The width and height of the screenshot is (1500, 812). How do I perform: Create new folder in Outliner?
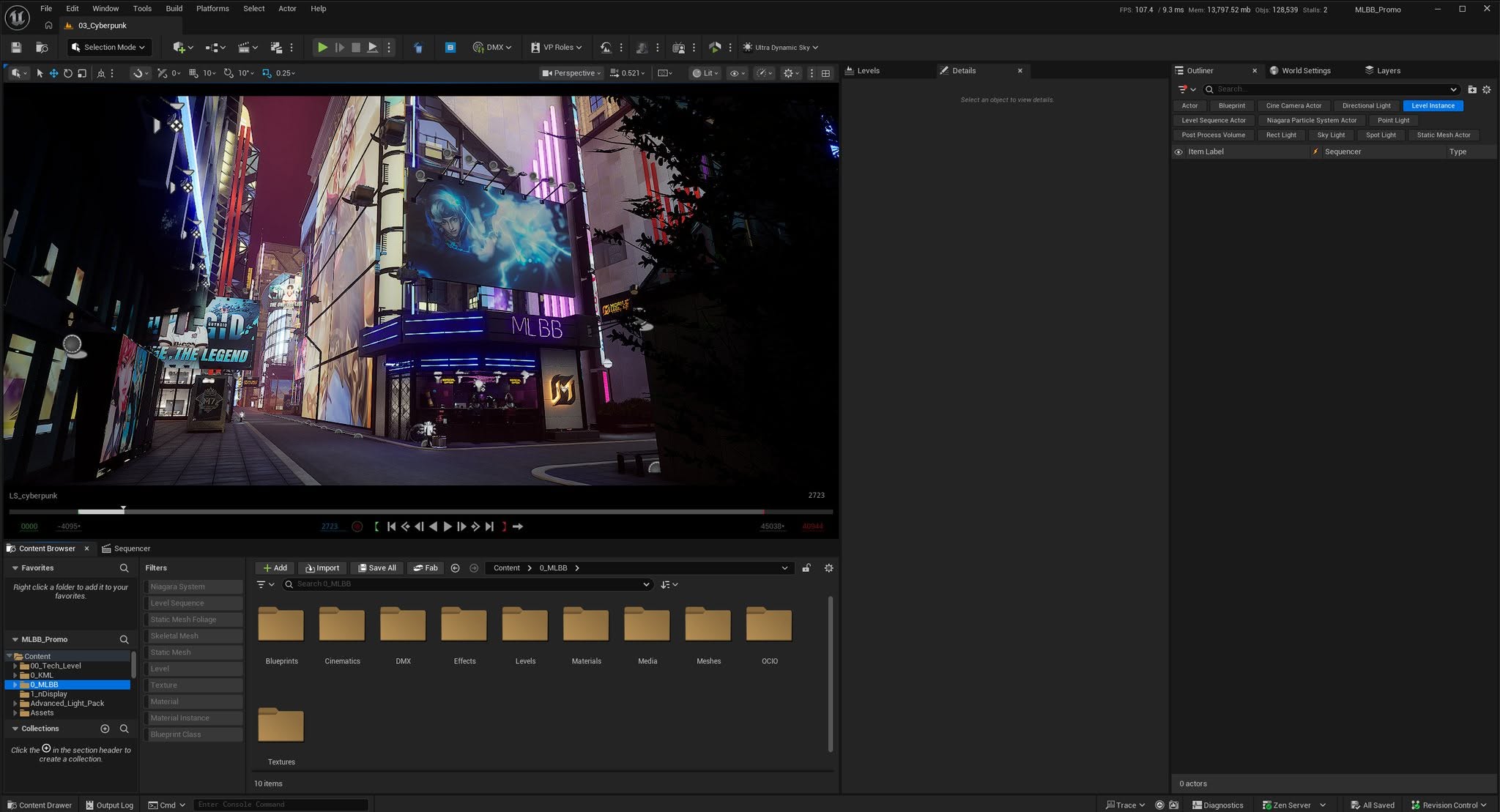[x=1472, y=89]
